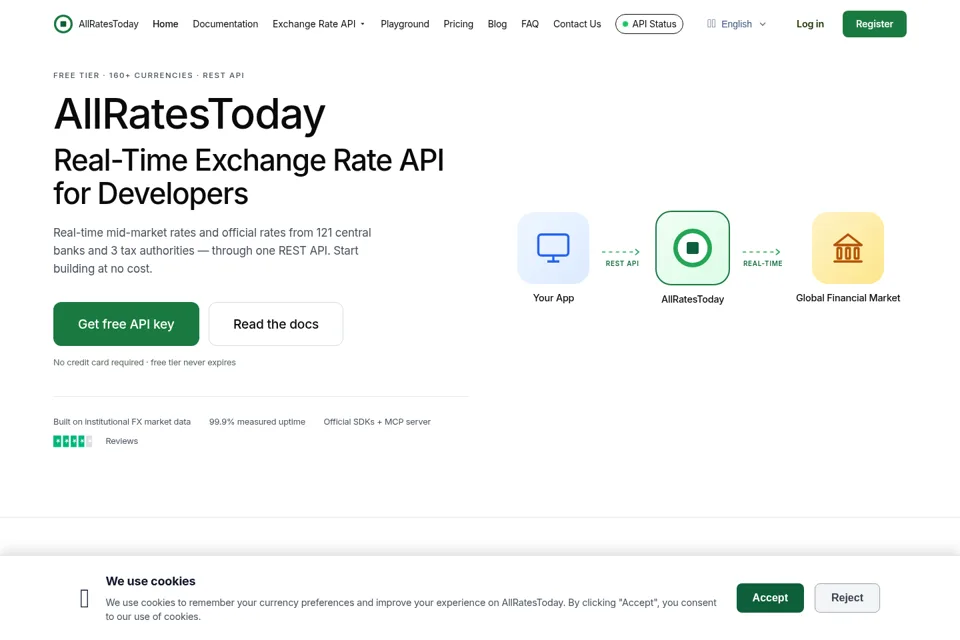The height and width of the screenshot is (640, 960).
Task: Click the green star rating icons
Action: tap(73, 441)
